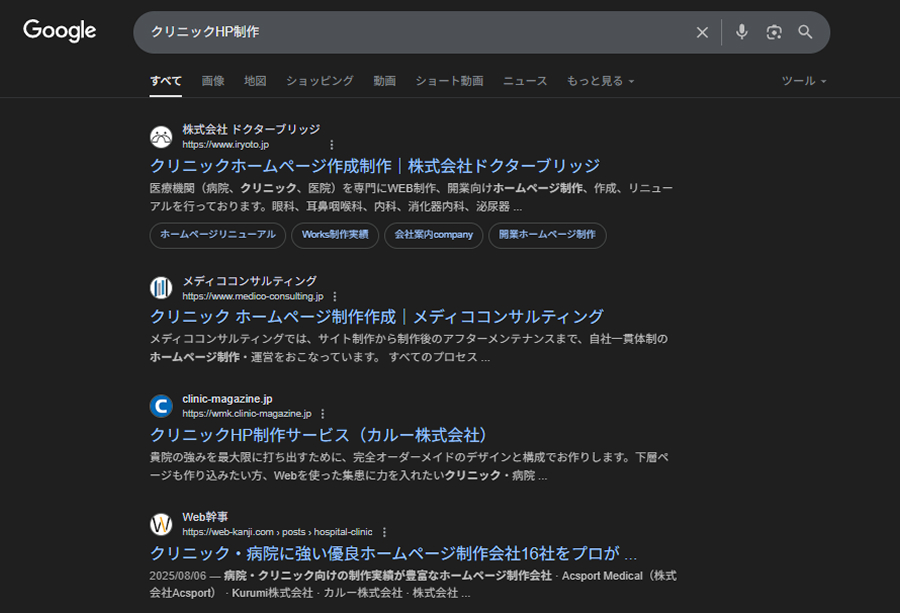900x613 pixels.
Task: Expand search options via もっと見る chevron
Action: tap(633, 82)
